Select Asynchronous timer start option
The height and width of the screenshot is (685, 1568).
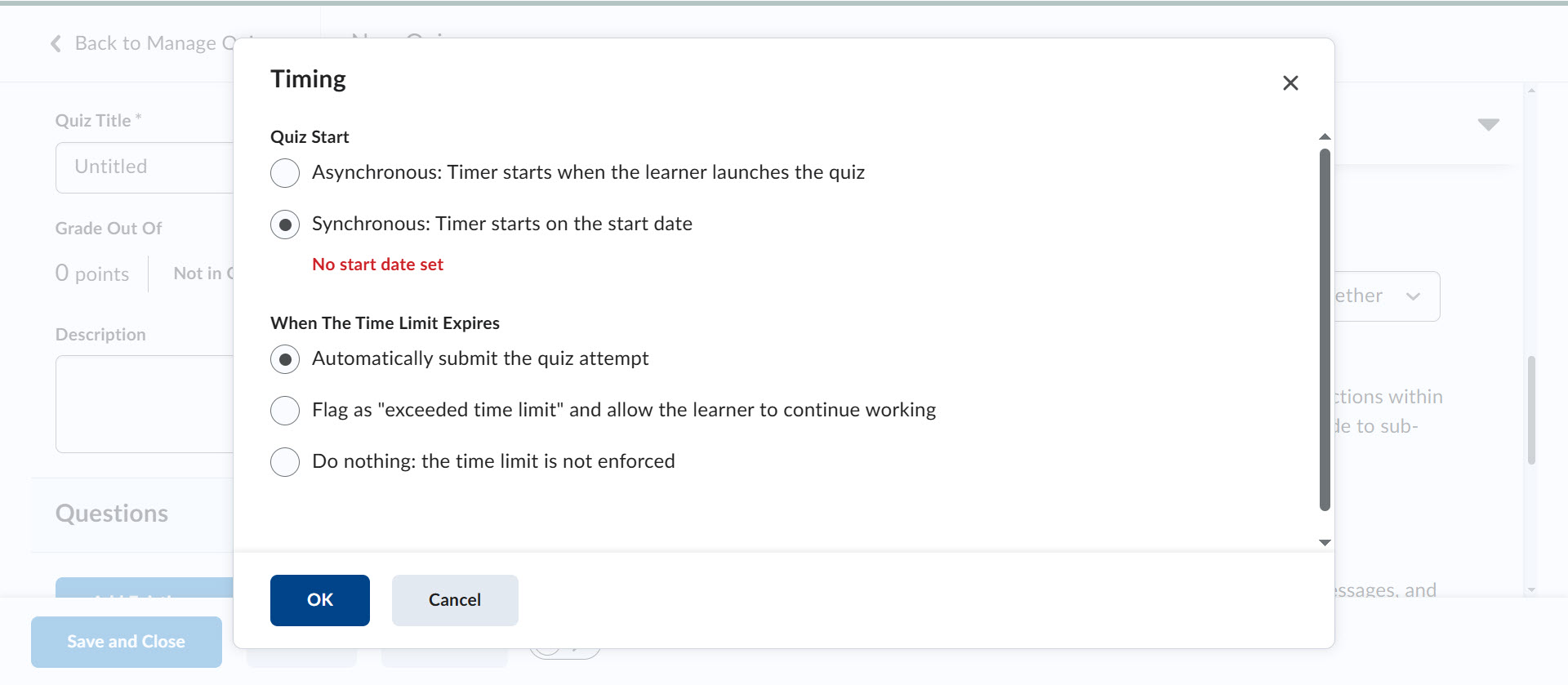tap(285, 173)
